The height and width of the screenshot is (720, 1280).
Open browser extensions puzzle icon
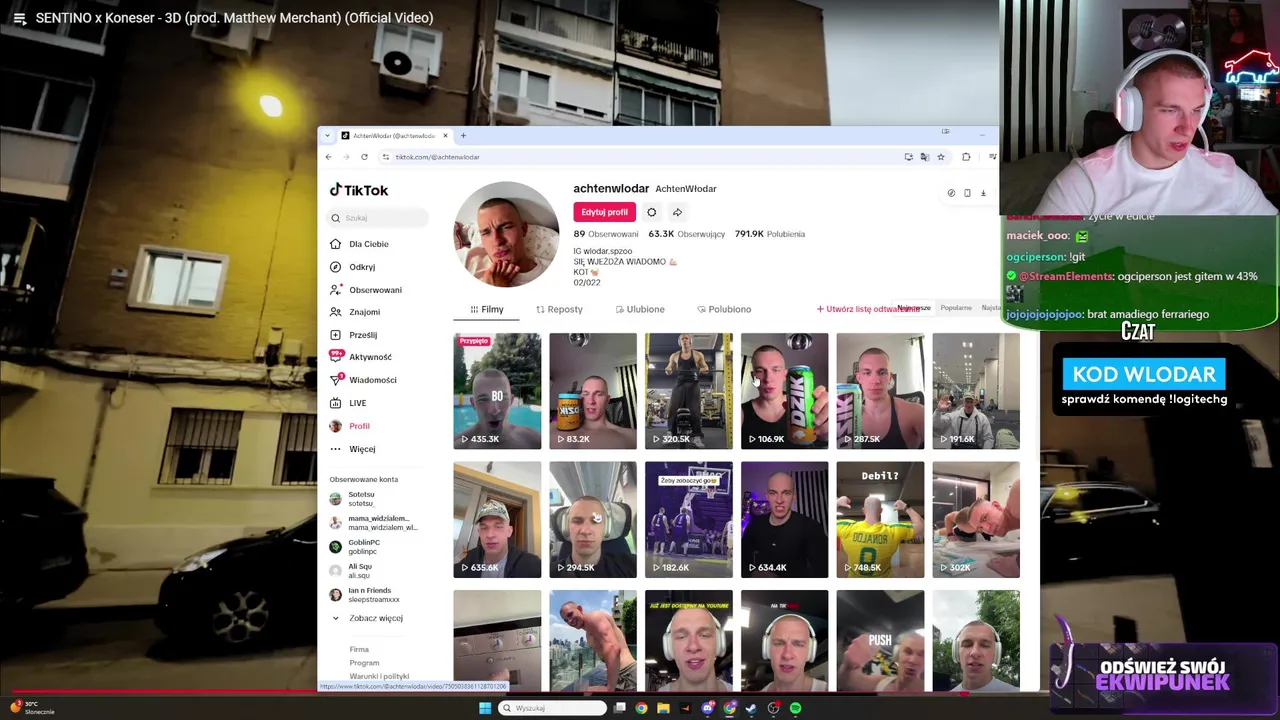click(x=966, y=157)
